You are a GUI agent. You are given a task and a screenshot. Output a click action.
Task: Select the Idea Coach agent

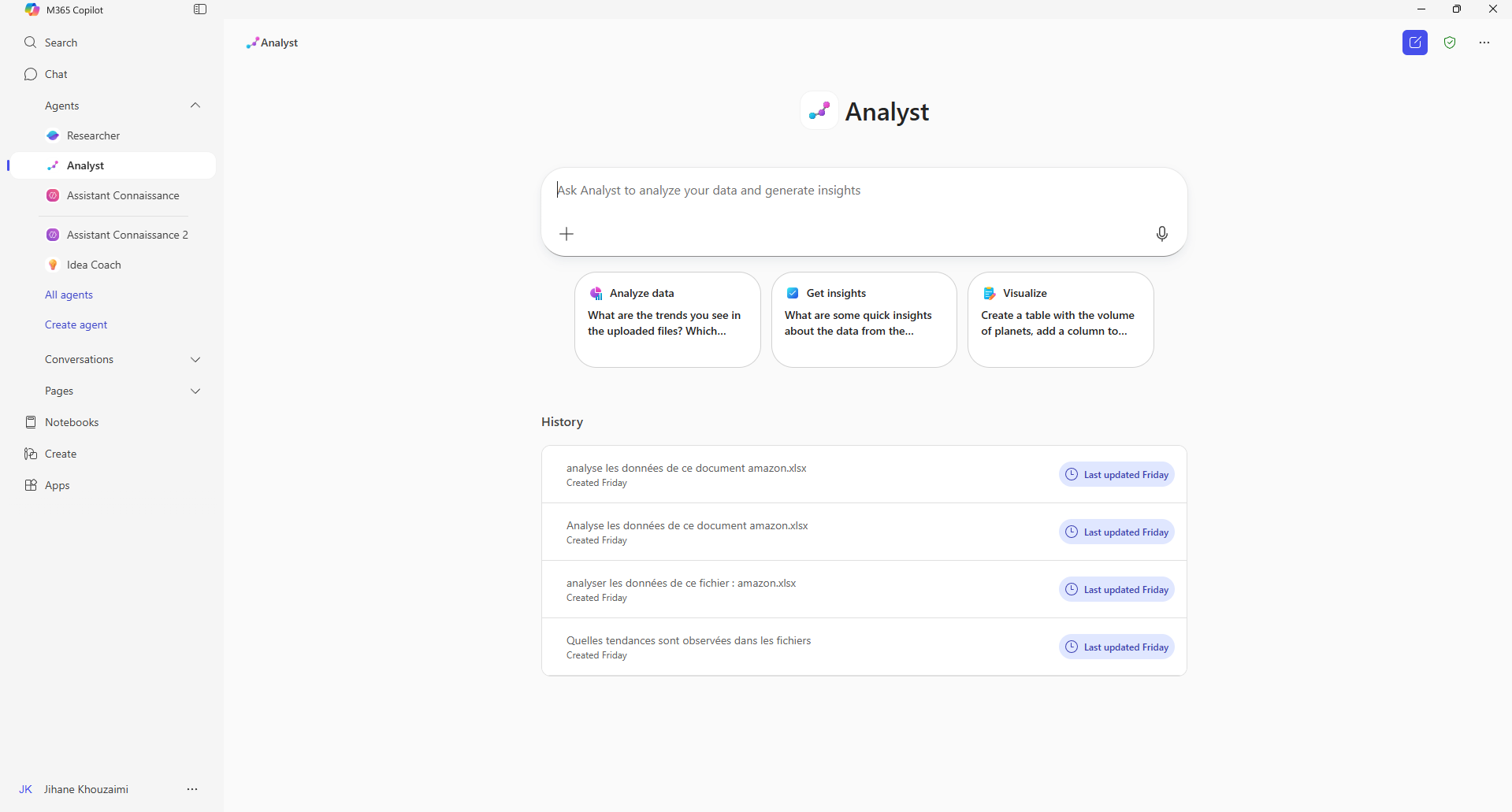[94, 265]
